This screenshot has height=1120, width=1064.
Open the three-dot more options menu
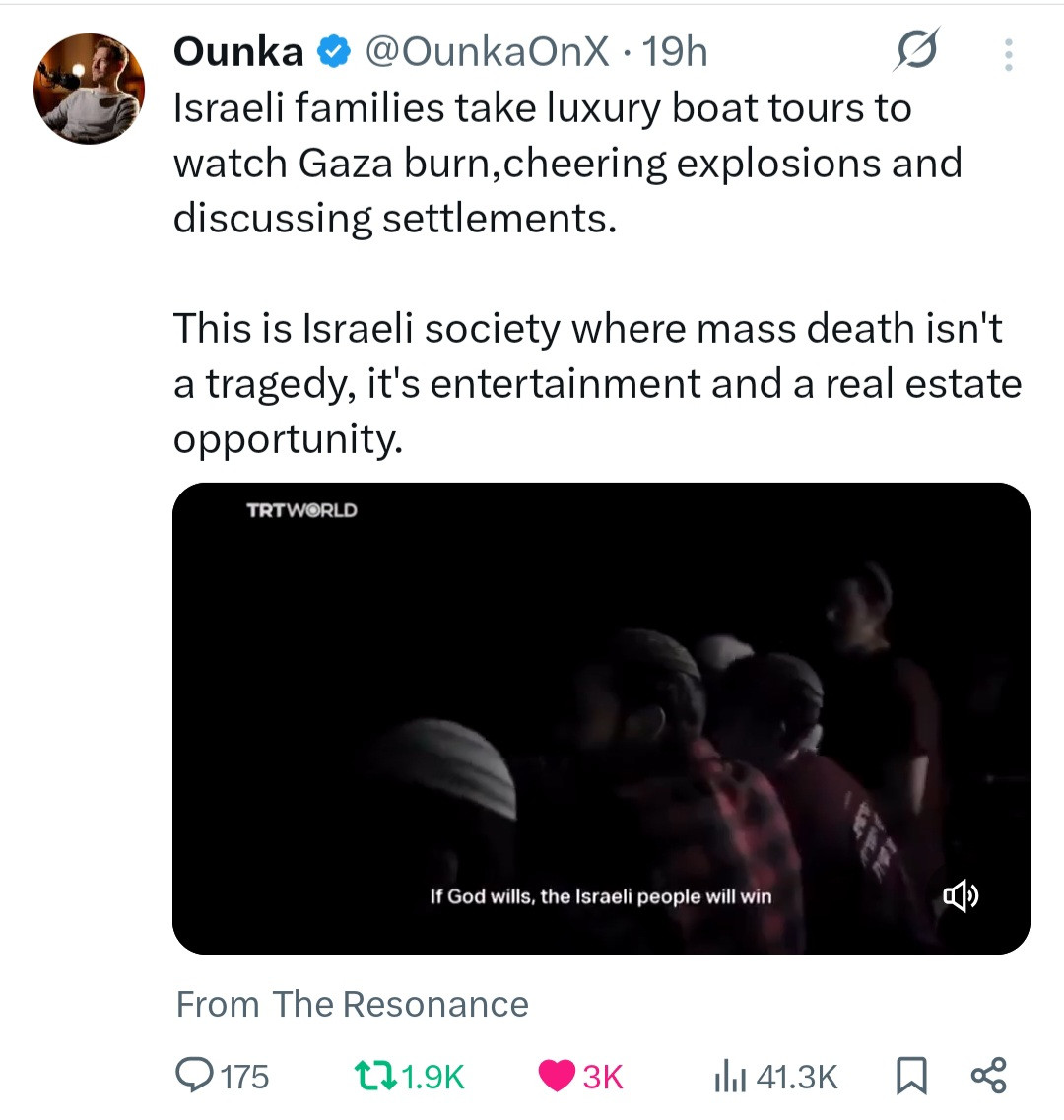[1008, 55]
